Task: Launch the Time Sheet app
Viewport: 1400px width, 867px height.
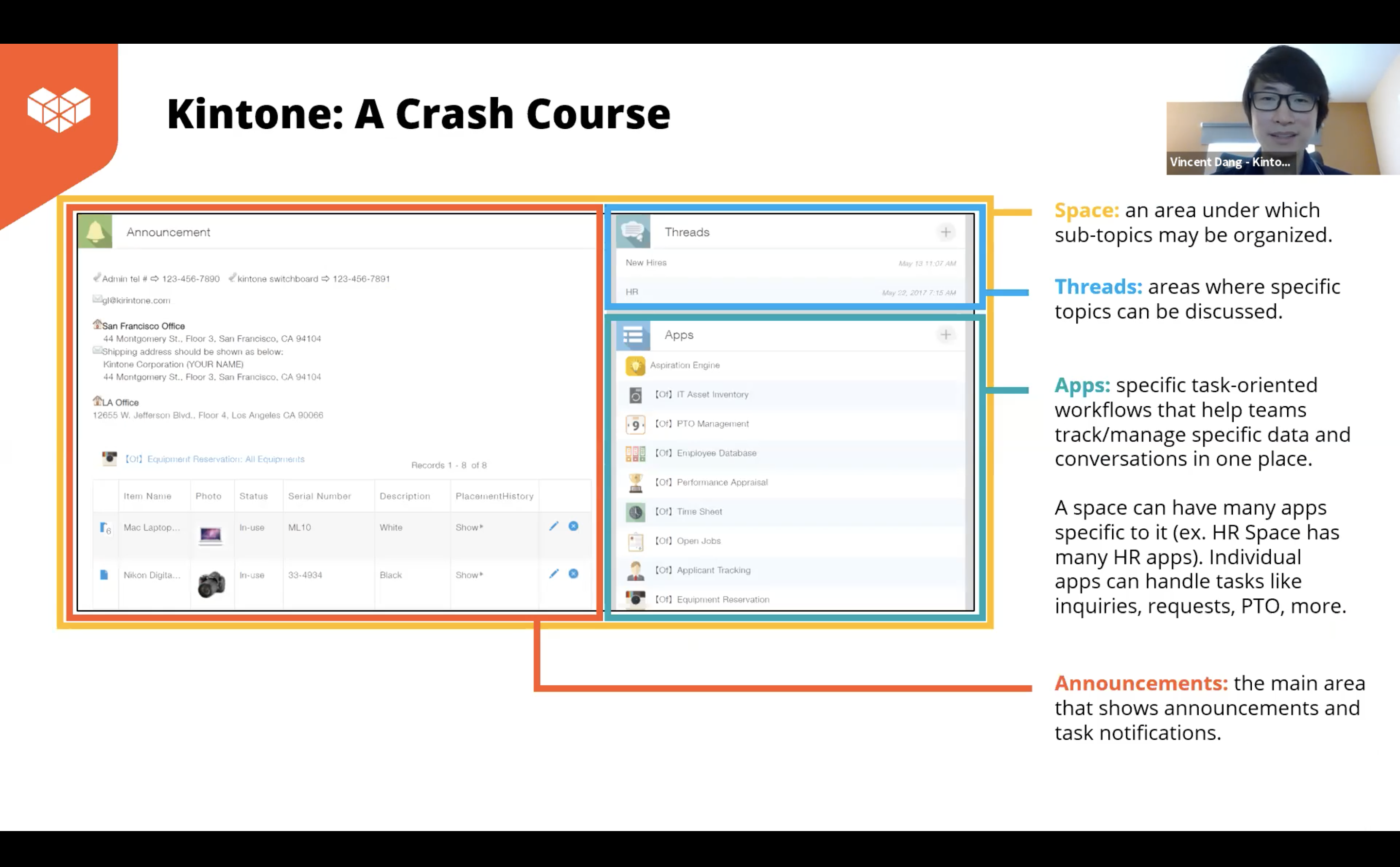Action: tap(688, 511)
